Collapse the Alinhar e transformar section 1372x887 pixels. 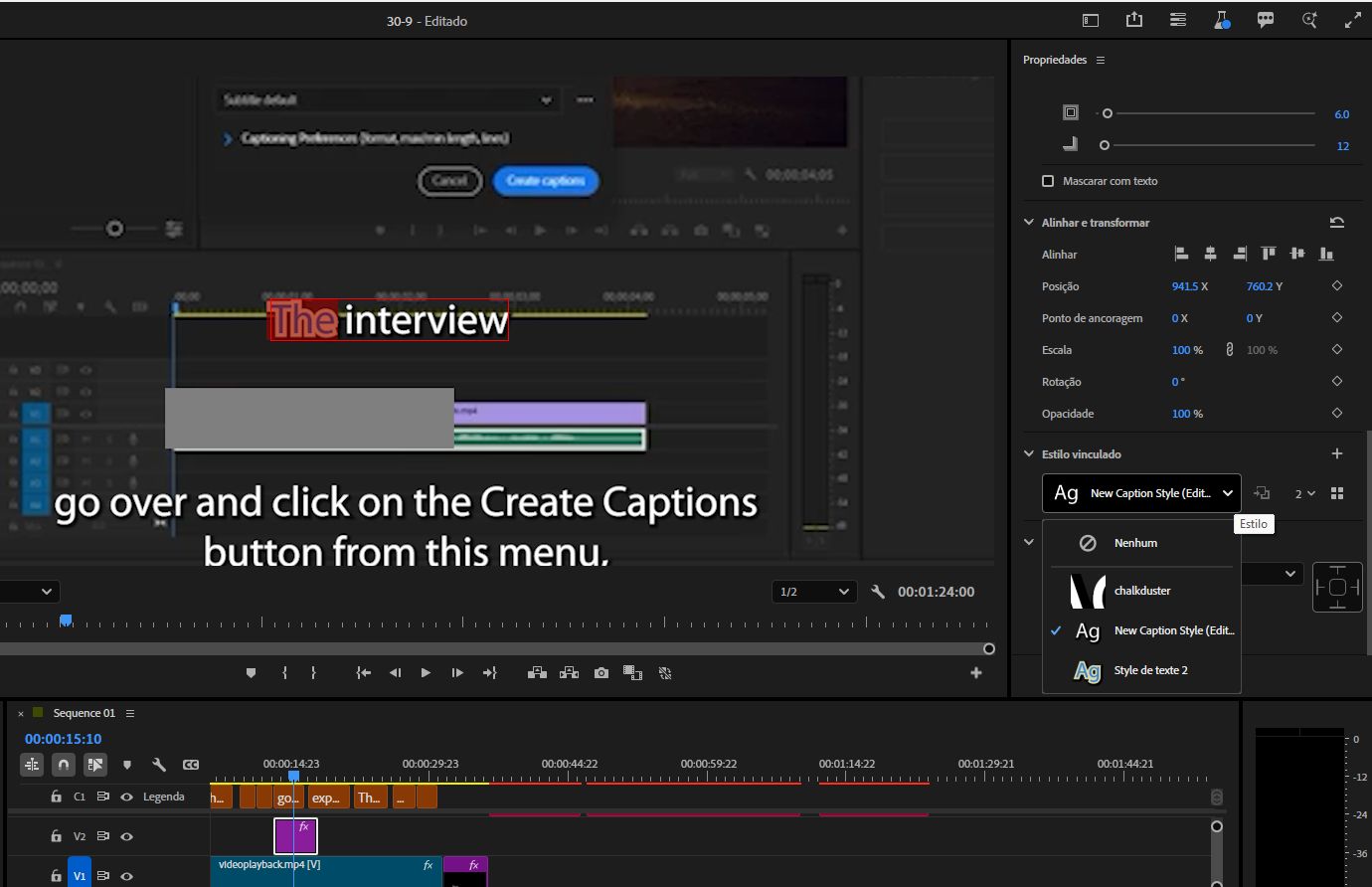1029,222
